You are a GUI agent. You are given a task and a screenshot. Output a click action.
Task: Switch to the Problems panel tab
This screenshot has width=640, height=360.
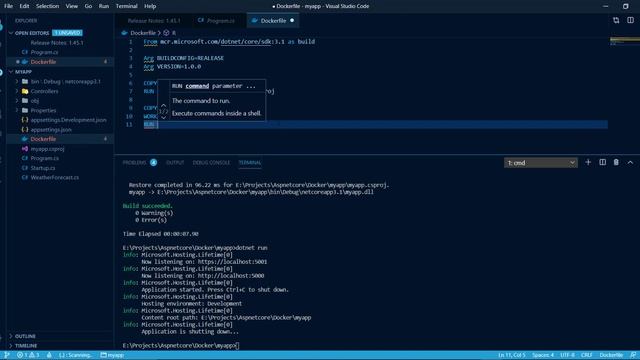134,163
